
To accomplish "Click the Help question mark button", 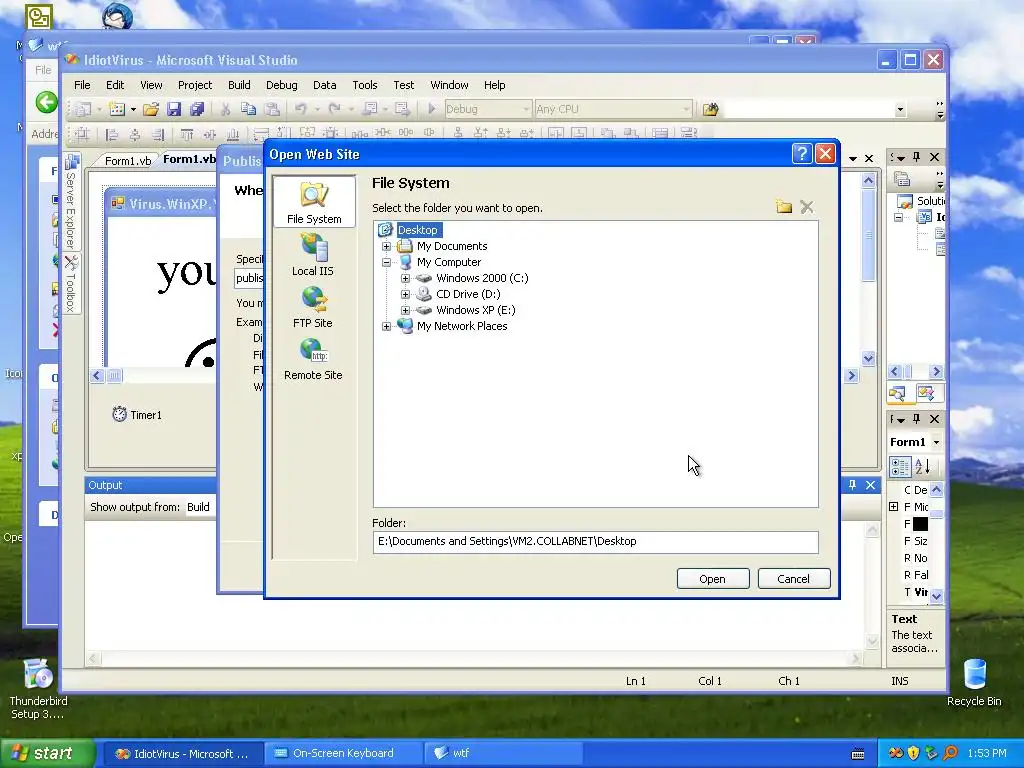I will pos(802,153).
